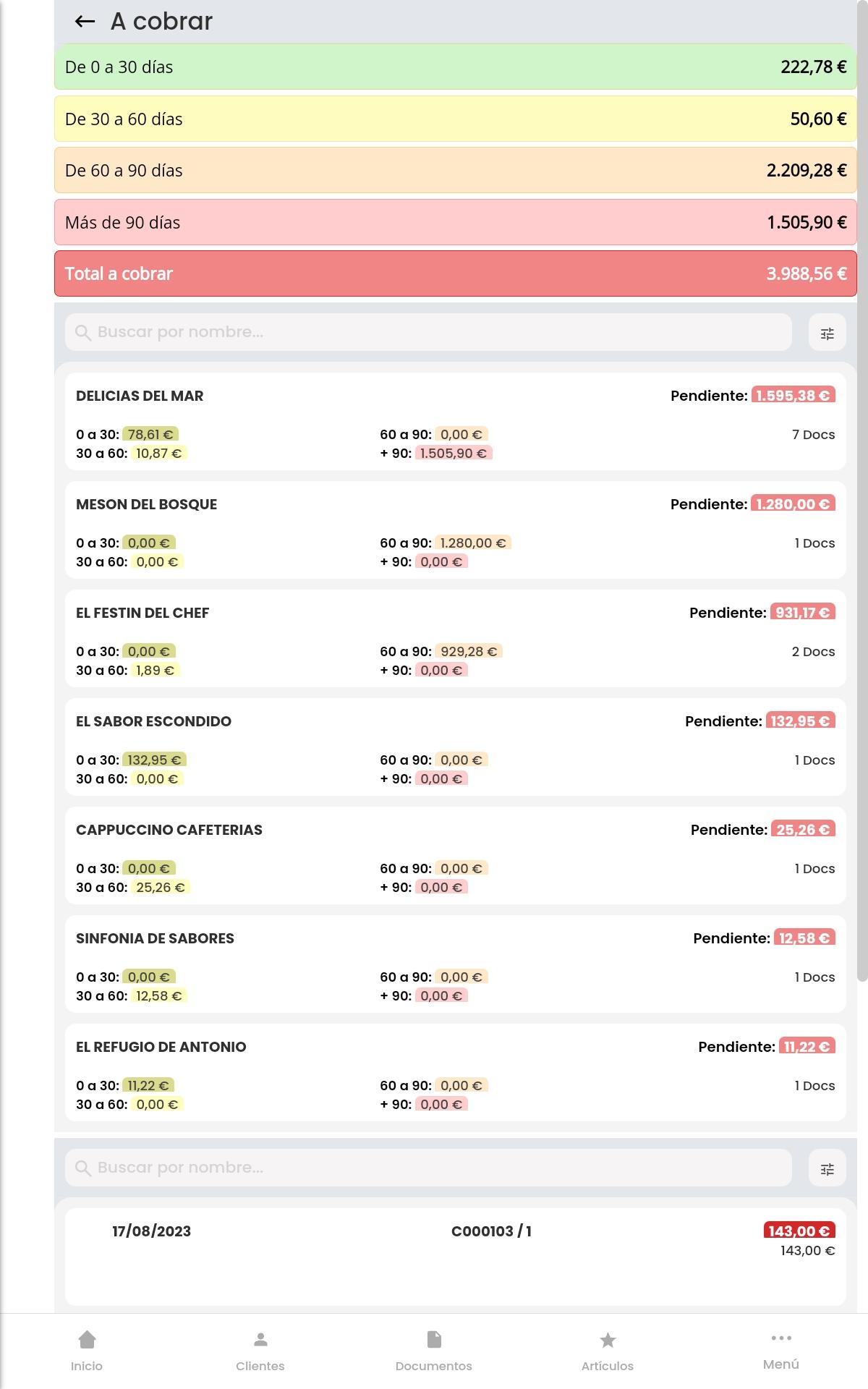Open filter options beside lower search field

[827, 1168]
